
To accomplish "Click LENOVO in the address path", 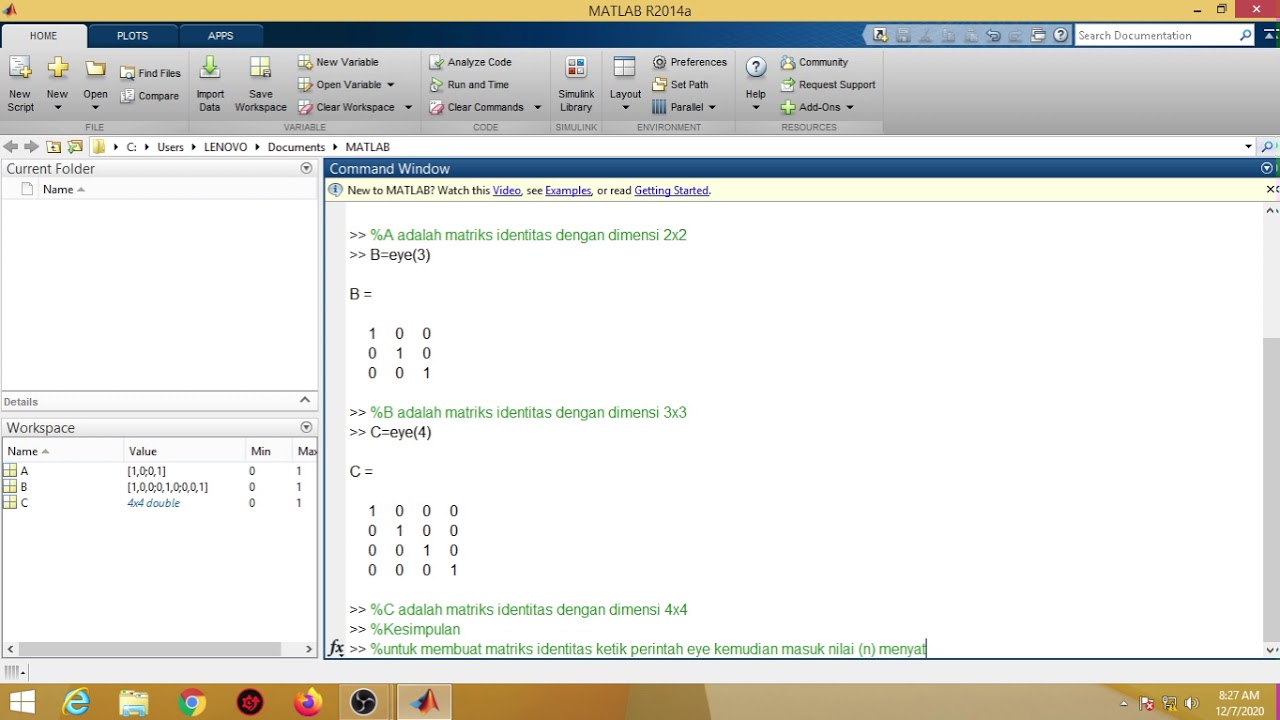I will (225, 147).
